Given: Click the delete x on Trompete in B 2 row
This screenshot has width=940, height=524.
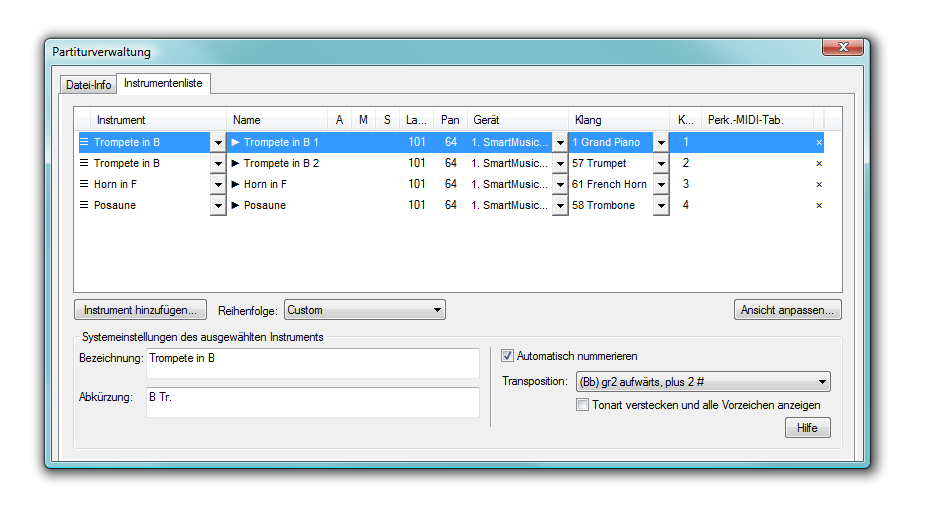Looking at the screenshot, I should (x=819, y=163).
